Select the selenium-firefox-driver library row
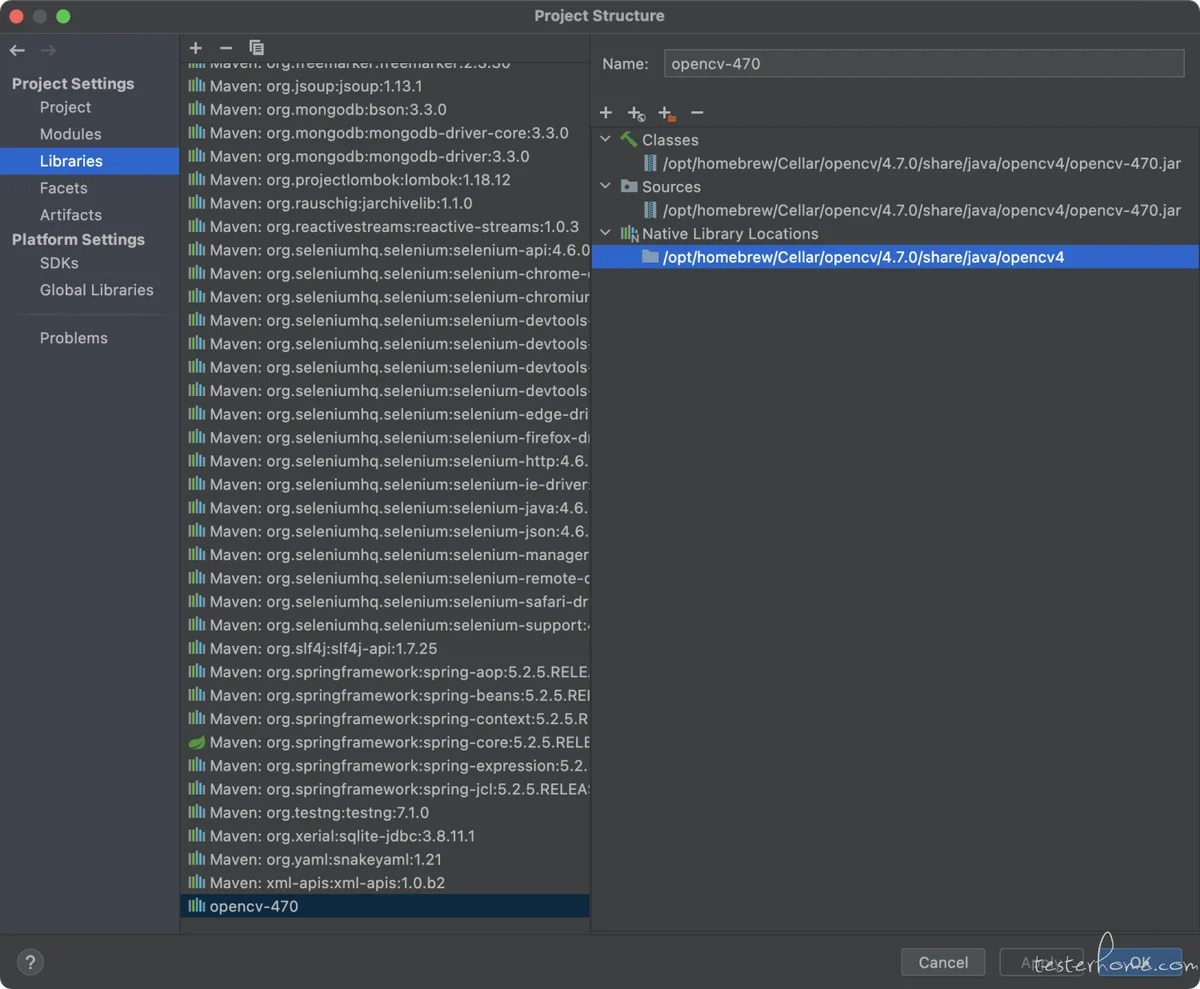 pos(385,438)
